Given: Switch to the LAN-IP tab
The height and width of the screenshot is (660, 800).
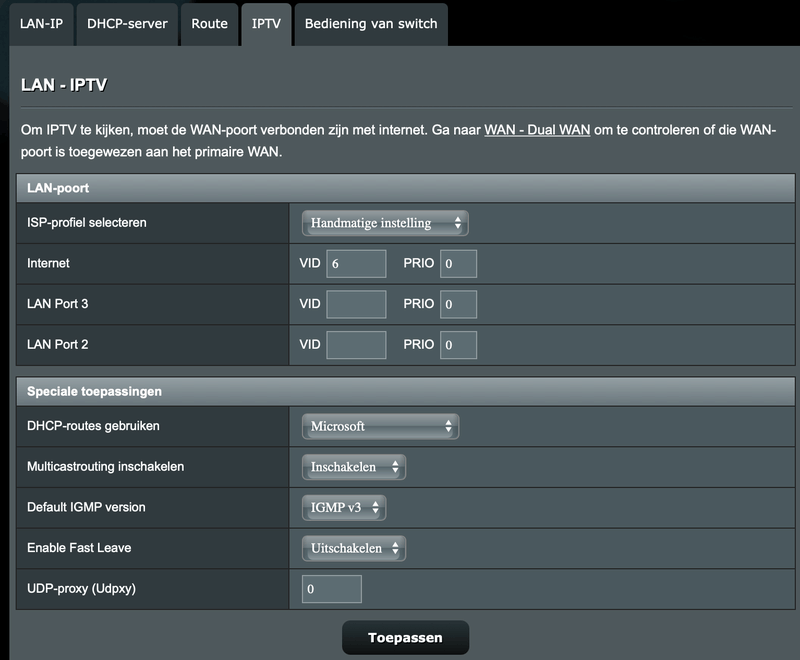Looking at the screenshot, I should tap(41, 24).
